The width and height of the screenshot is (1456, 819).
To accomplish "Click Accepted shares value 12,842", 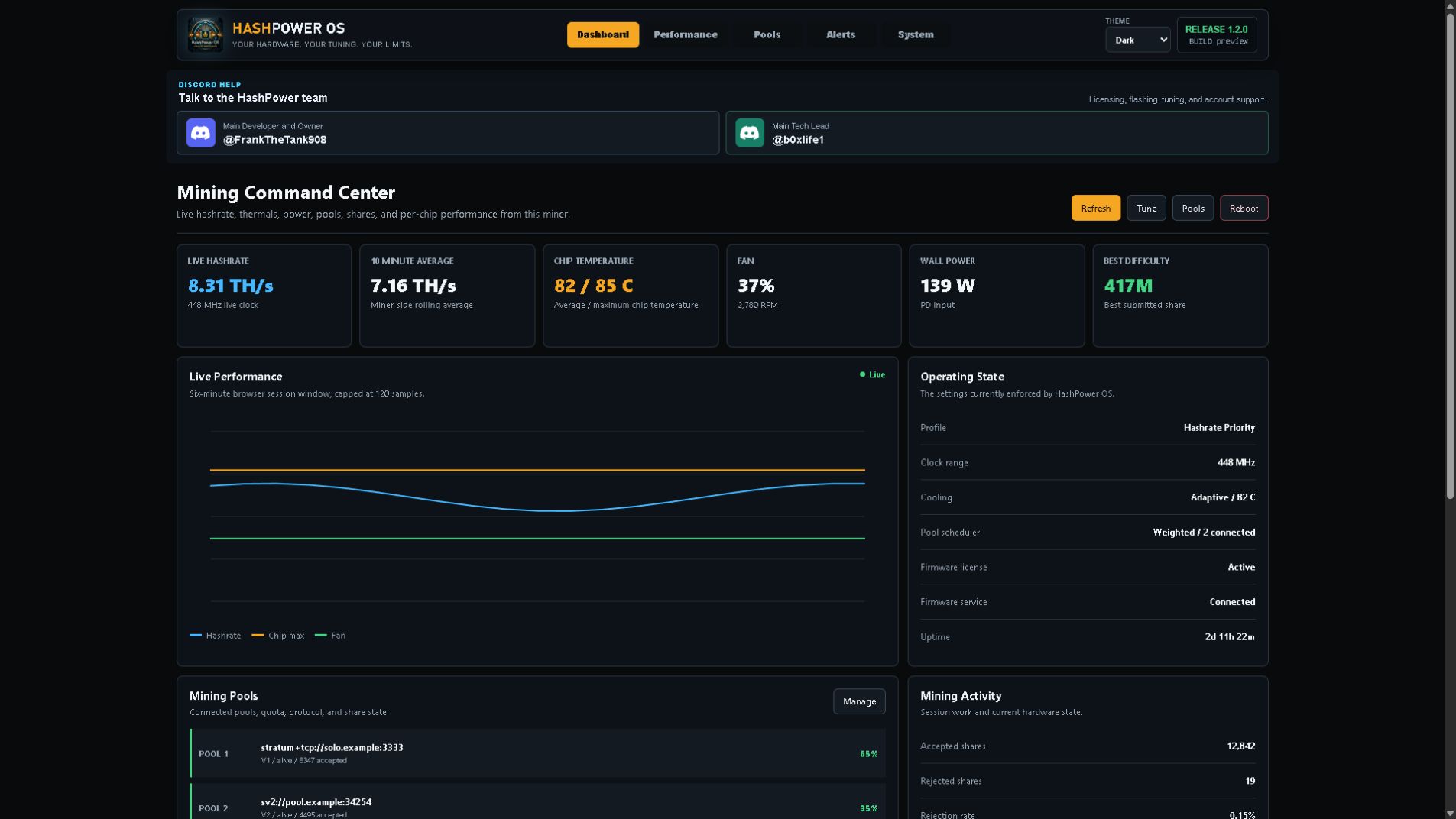I will pos(1241,746).
